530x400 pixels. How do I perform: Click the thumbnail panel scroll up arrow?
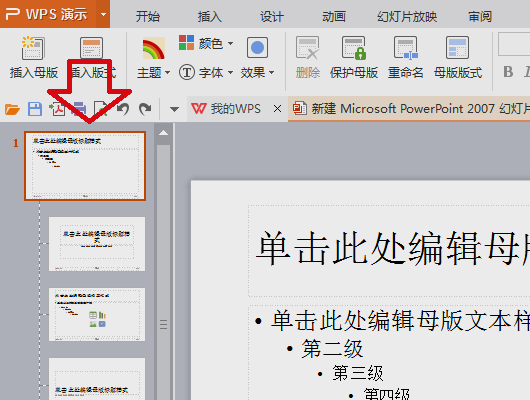(x=164, y=133)
